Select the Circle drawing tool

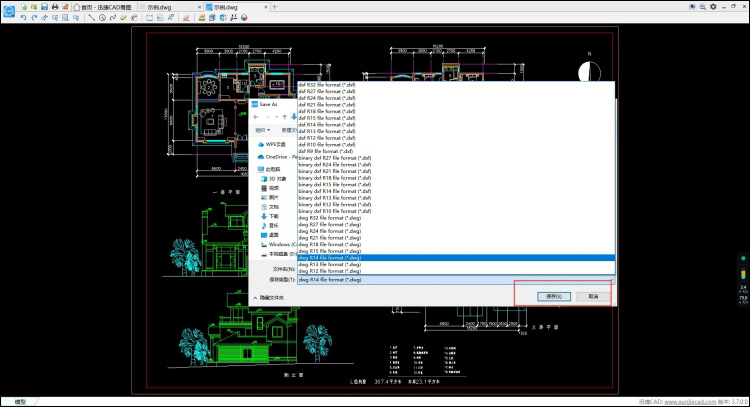[102, 18]
